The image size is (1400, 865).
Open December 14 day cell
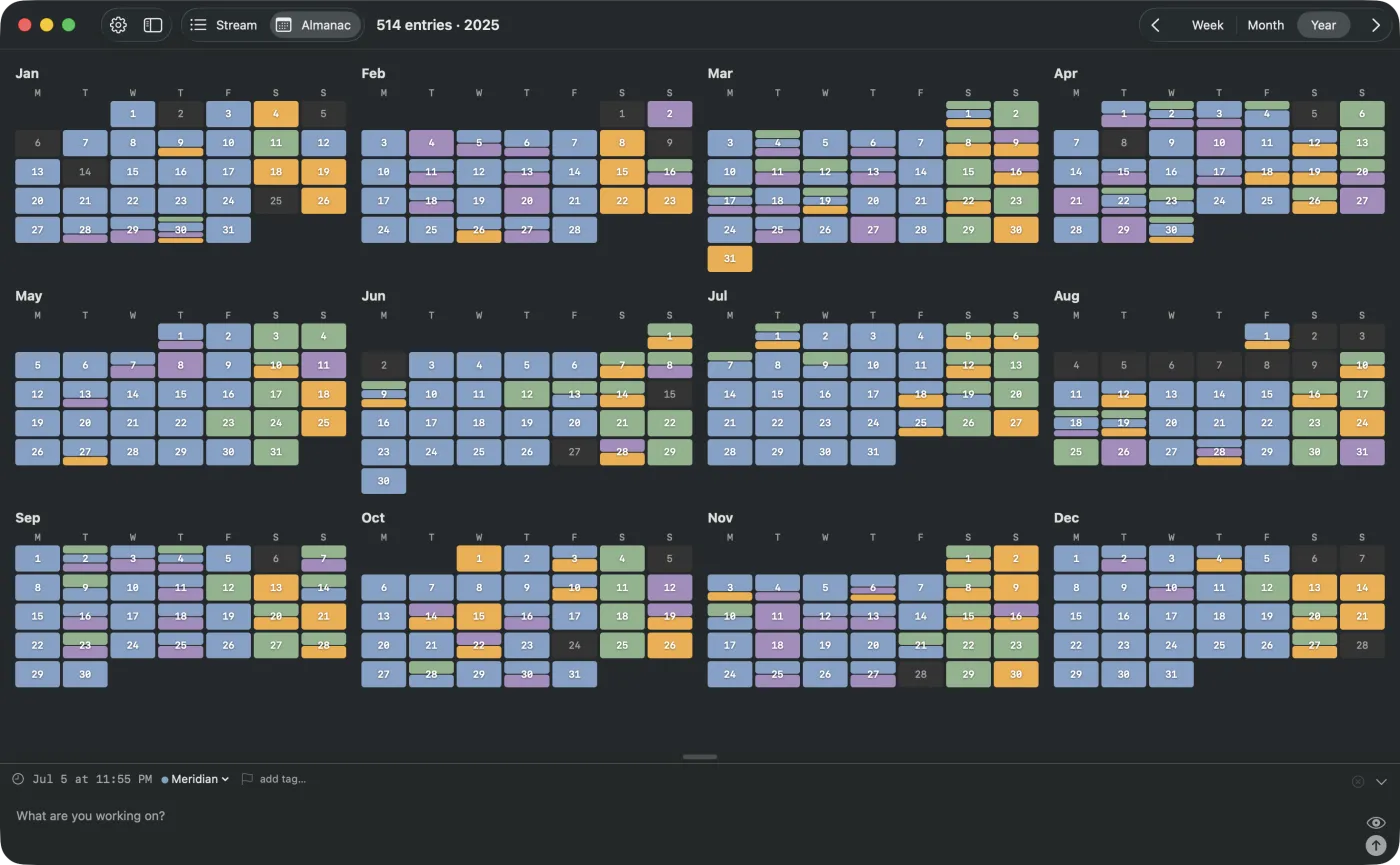coord(1362,587)
